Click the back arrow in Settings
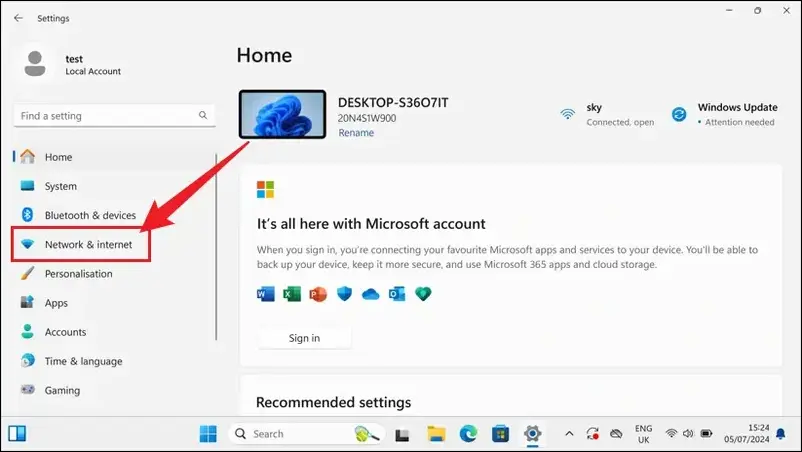 pos(18,18)
